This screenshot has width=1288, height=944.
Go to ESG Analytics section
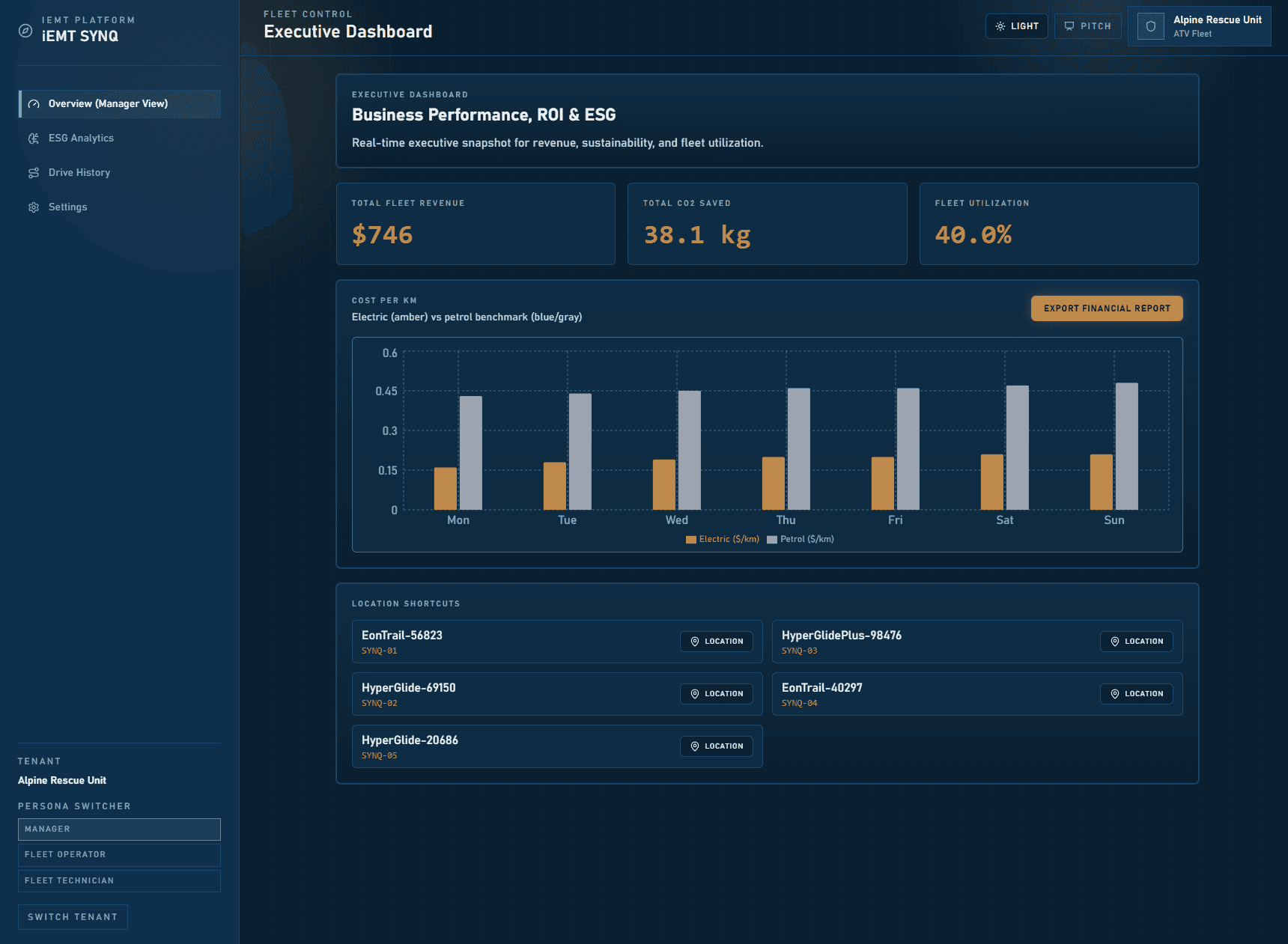pos(81,138)
